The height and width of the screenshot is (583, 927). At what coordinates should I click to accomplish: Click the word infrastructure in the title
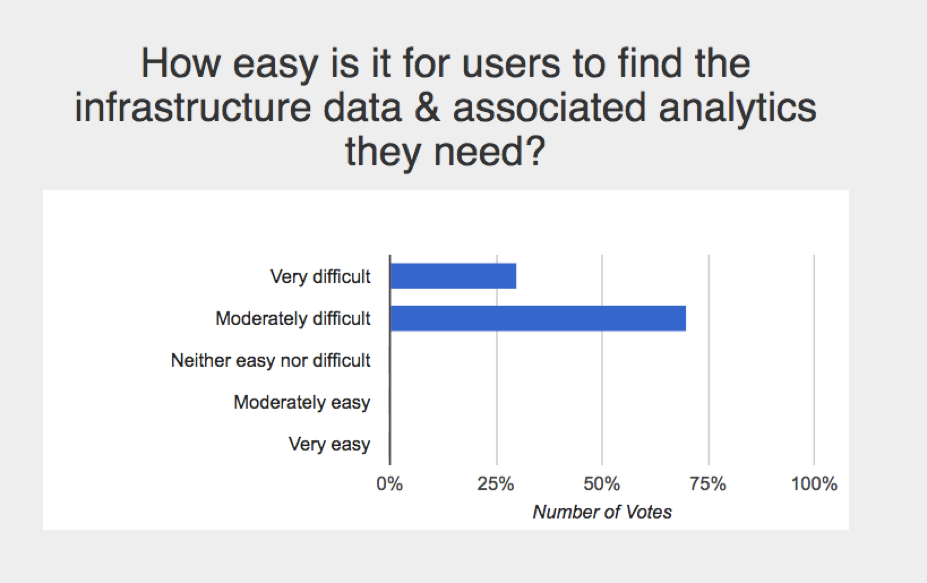coord(193,108)
